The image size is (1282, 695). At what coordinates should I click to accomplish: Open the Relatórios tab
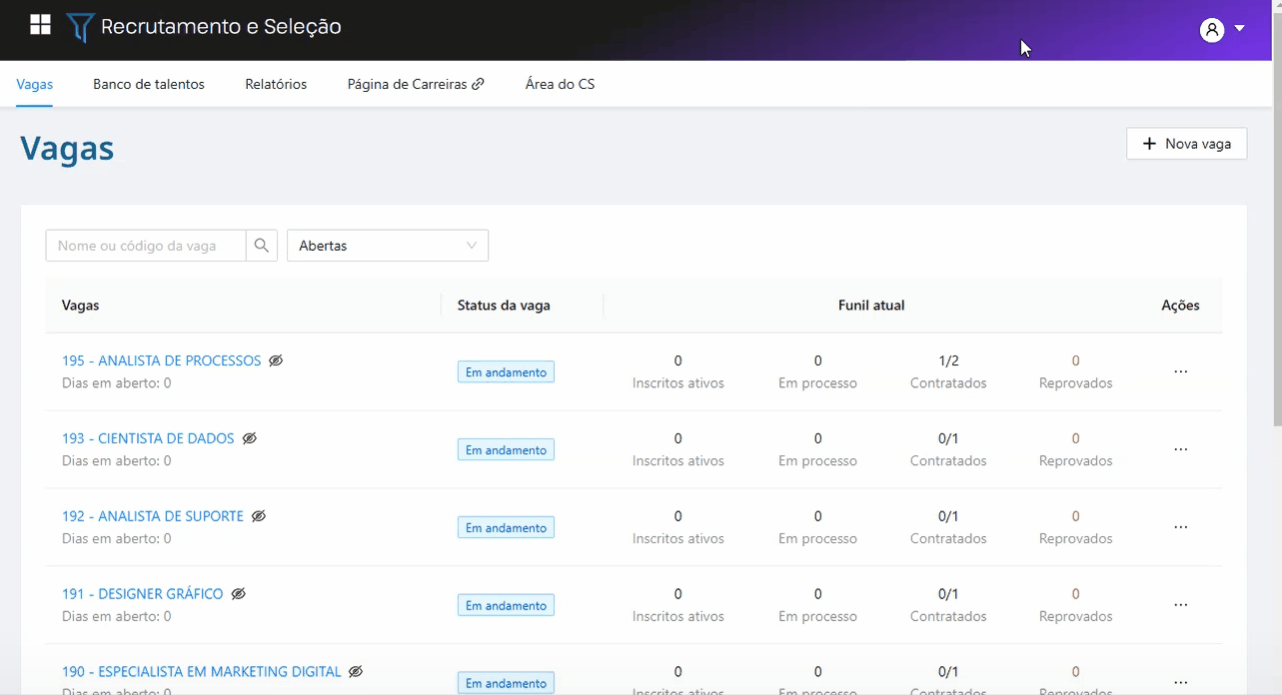(x=276, y=84)
